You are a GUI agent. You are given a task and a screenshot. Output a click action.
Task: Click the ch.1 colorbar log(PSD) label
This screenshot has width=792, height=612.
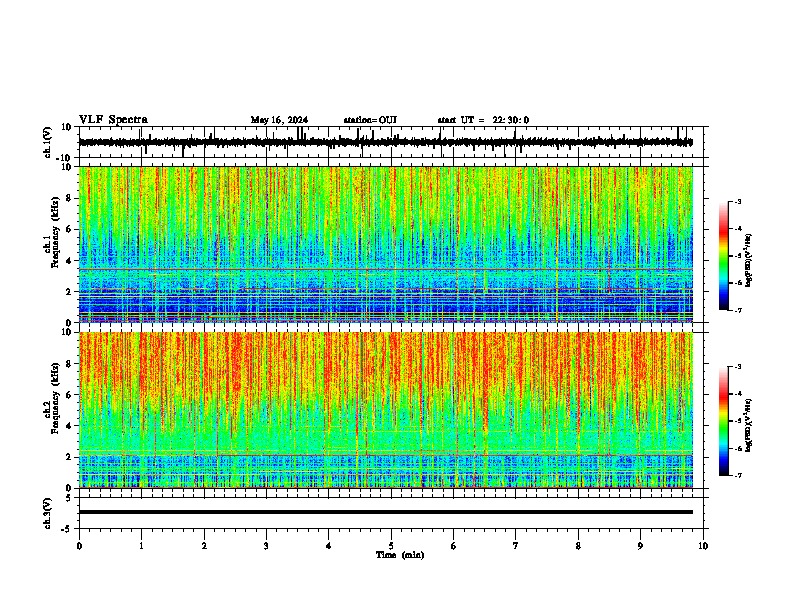click(x=748, y=261)
